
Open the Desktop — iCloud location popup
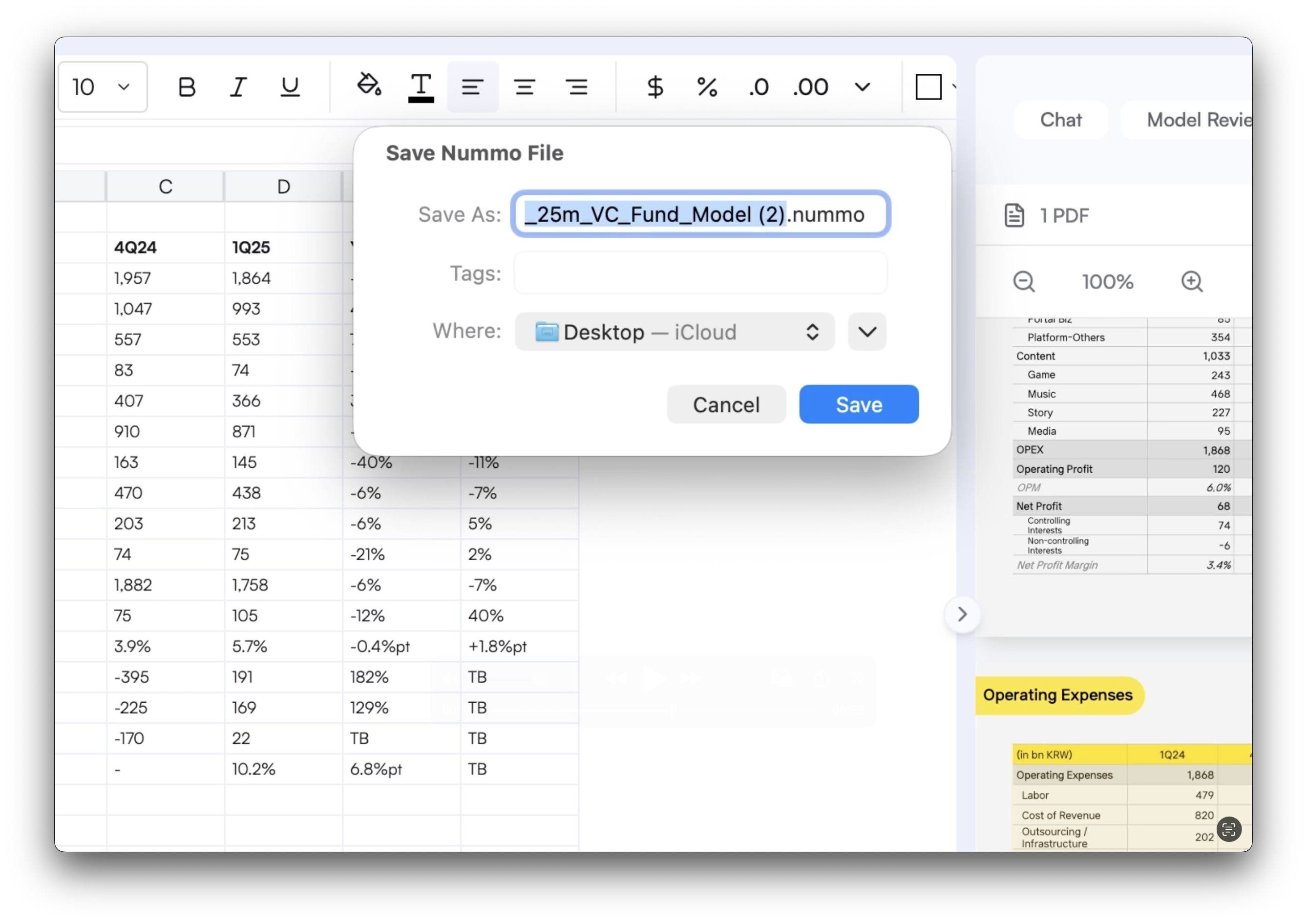click(674, 331)
